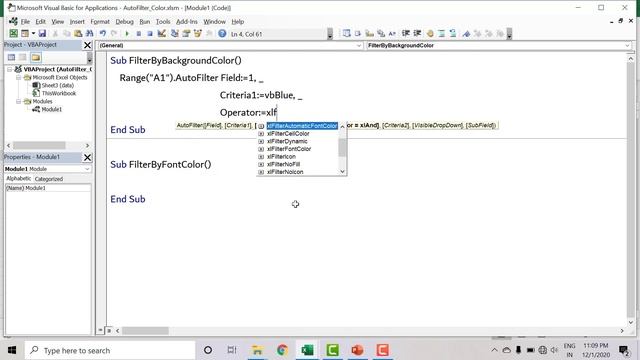Comment block icon in Edit toolbar
This screenshot has height=360, width=640.
point(442,34)
